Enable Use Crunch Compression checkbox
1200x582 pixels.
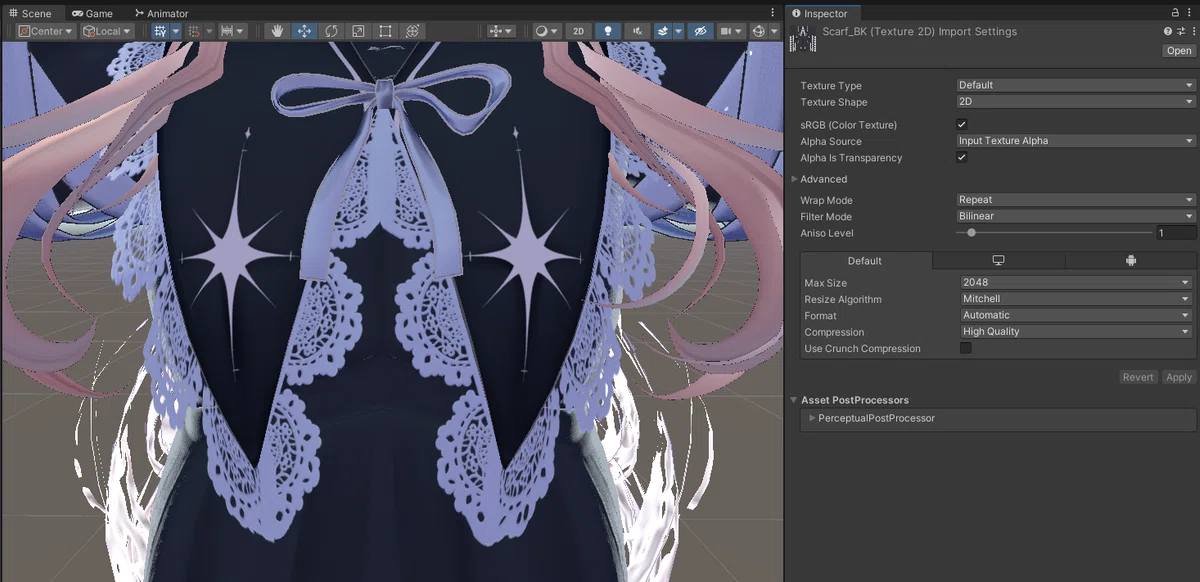pos(966,348)
